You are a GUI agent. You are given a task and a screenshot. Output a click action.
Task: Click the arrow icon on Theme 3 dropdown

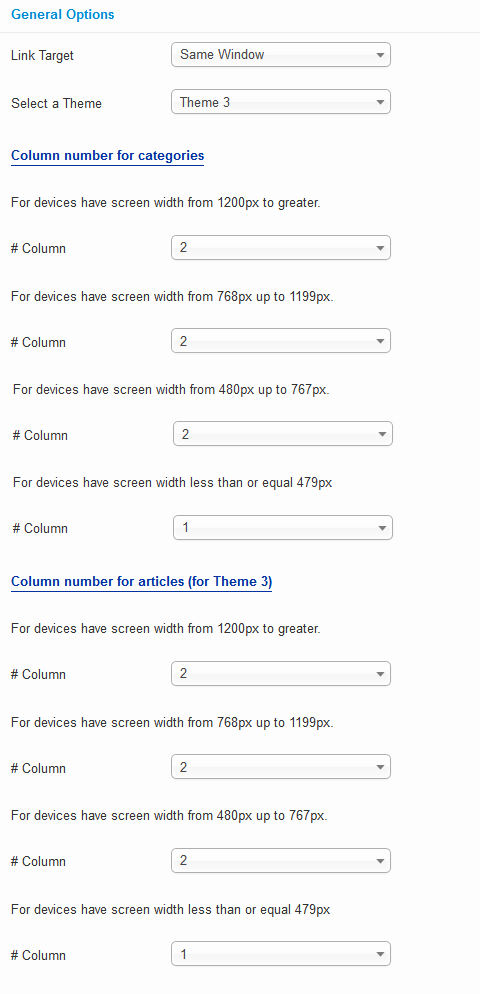point(380,102)
